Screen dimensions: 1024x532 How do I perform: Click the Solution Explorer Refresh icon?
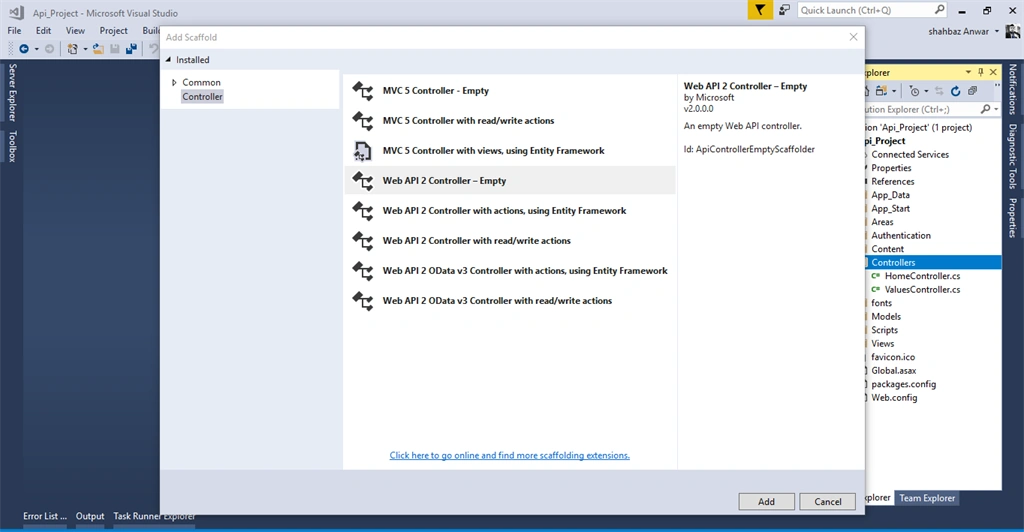(x=955, y=91)
